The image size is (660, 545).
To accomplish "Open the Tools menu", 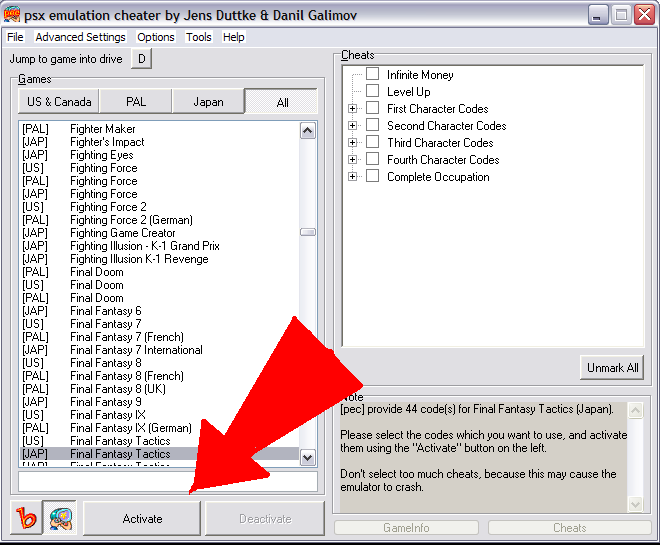I will (199, 37).
